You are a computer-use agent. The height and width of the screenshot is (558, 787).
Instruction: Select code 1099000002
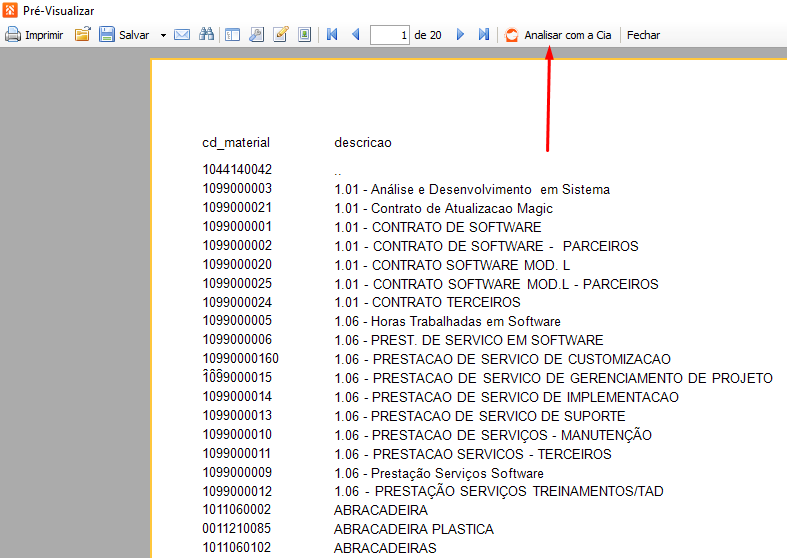pos(237,245)
